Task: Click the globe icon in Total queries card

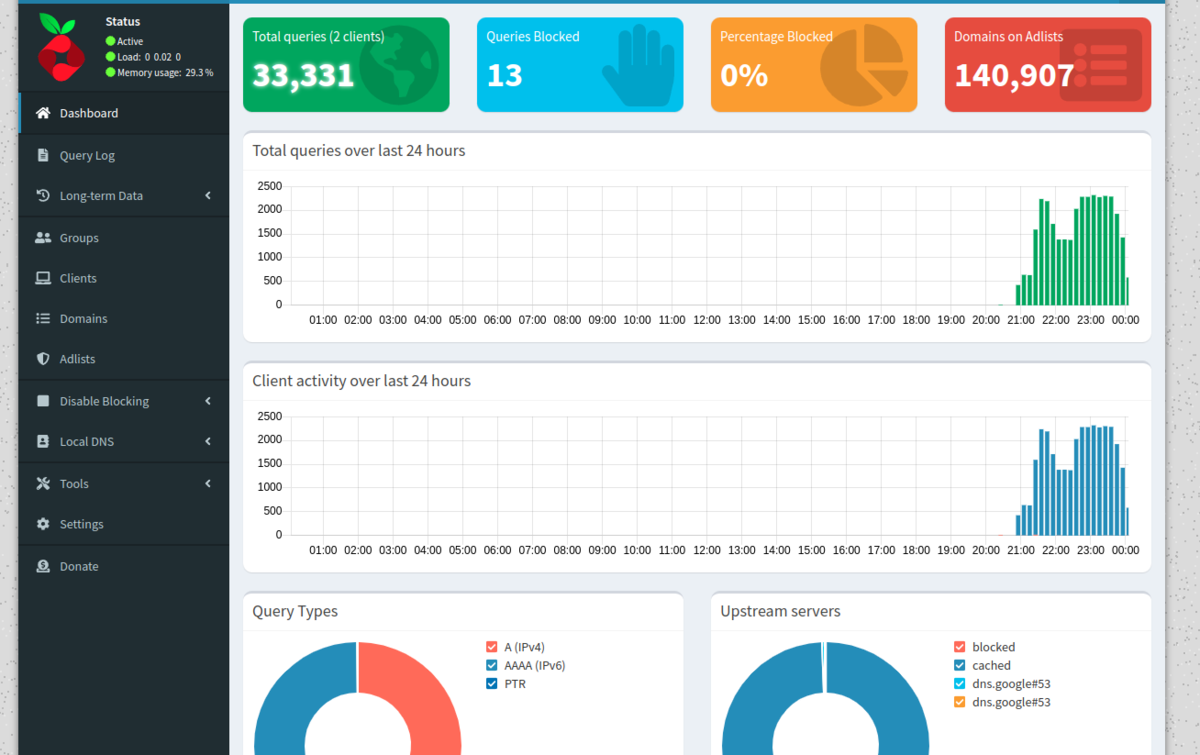Action: [398, 65]
